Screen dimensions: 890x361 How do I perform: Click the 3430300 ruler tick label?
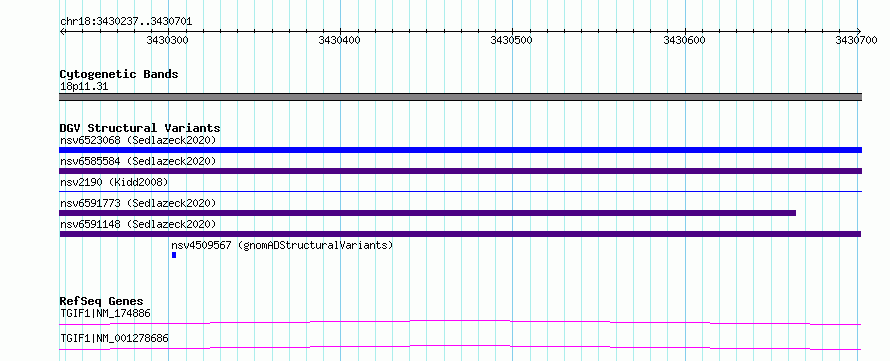[167, 40]
